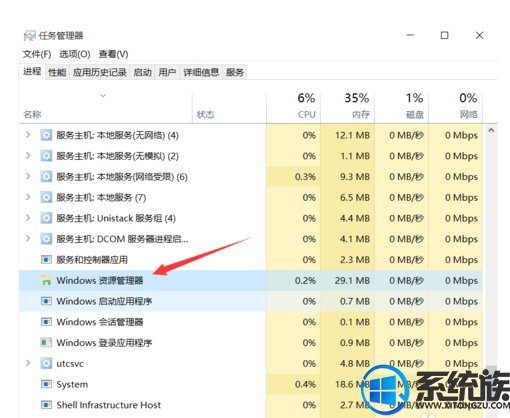Click the 12.1 MB memory value

click(352, 135)
